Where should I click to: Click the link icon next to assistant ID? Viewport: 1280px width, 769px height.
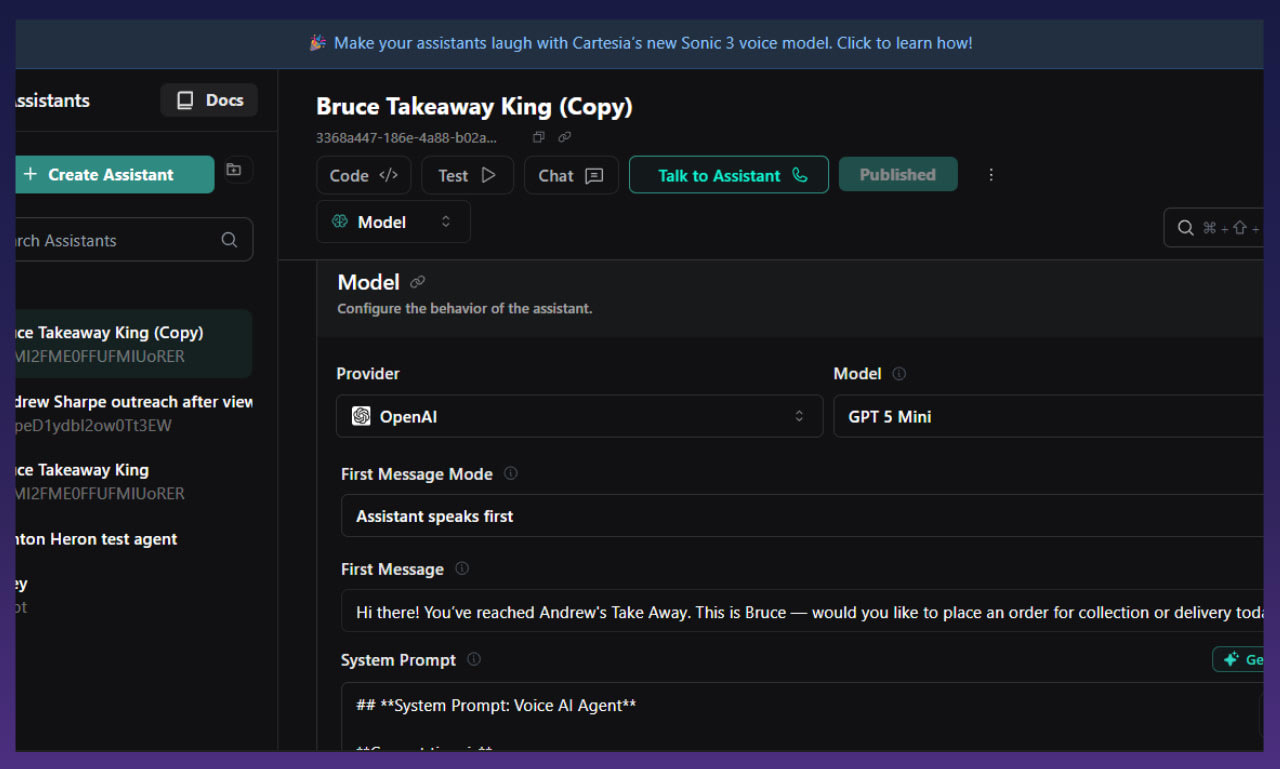(565, 137)
